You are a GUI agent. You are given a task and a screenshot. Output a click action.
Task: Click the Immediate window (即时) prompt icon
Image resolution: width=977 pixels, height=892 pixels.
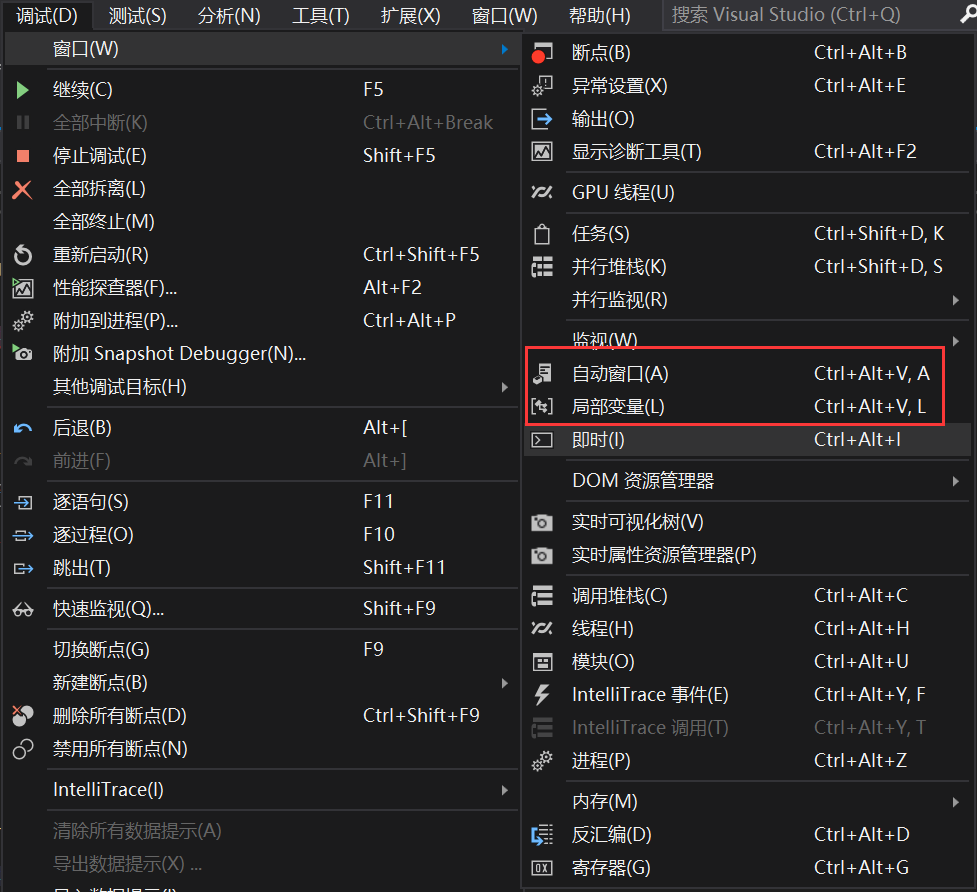[541, 440]
